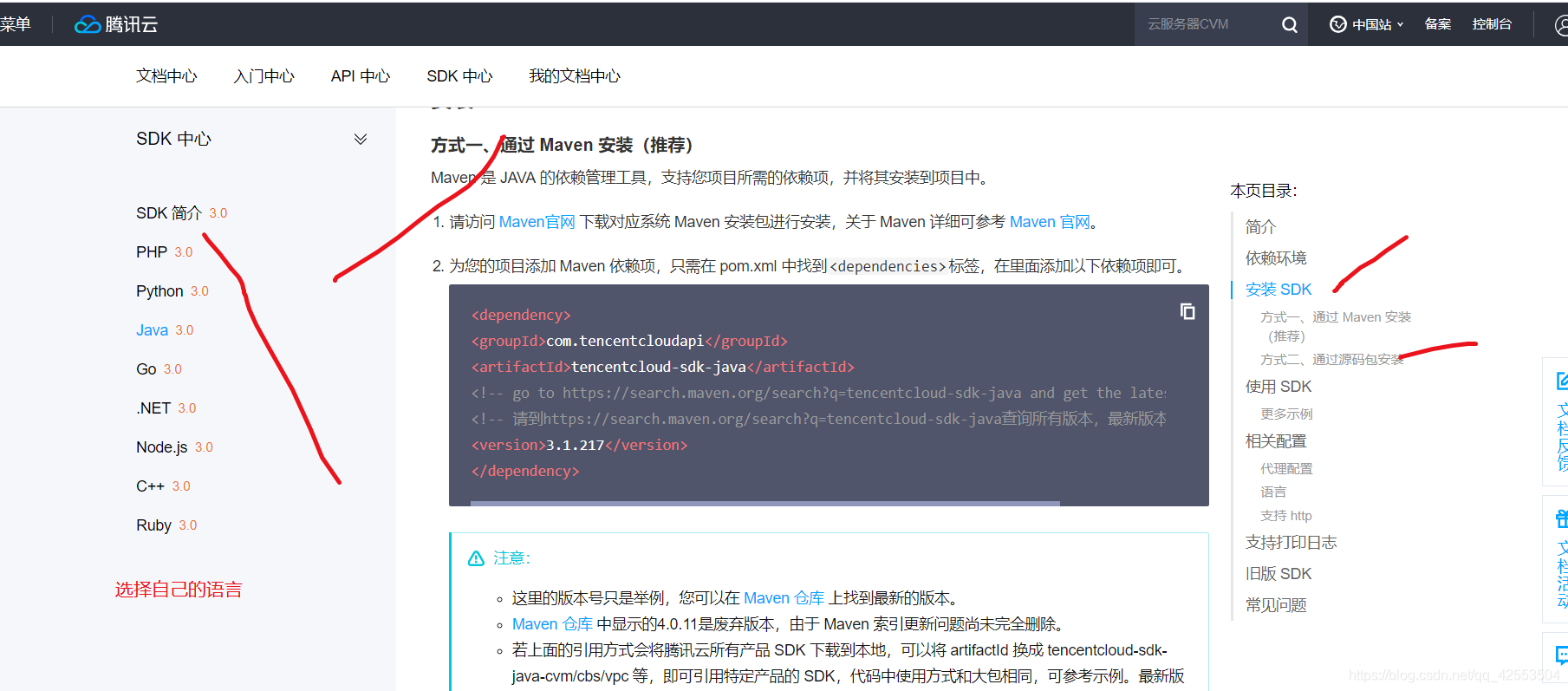The width and height of the screenshot is (1568, 691).
Task: Open the 我的文档中心 tab
Action: [x=575, y=76]
